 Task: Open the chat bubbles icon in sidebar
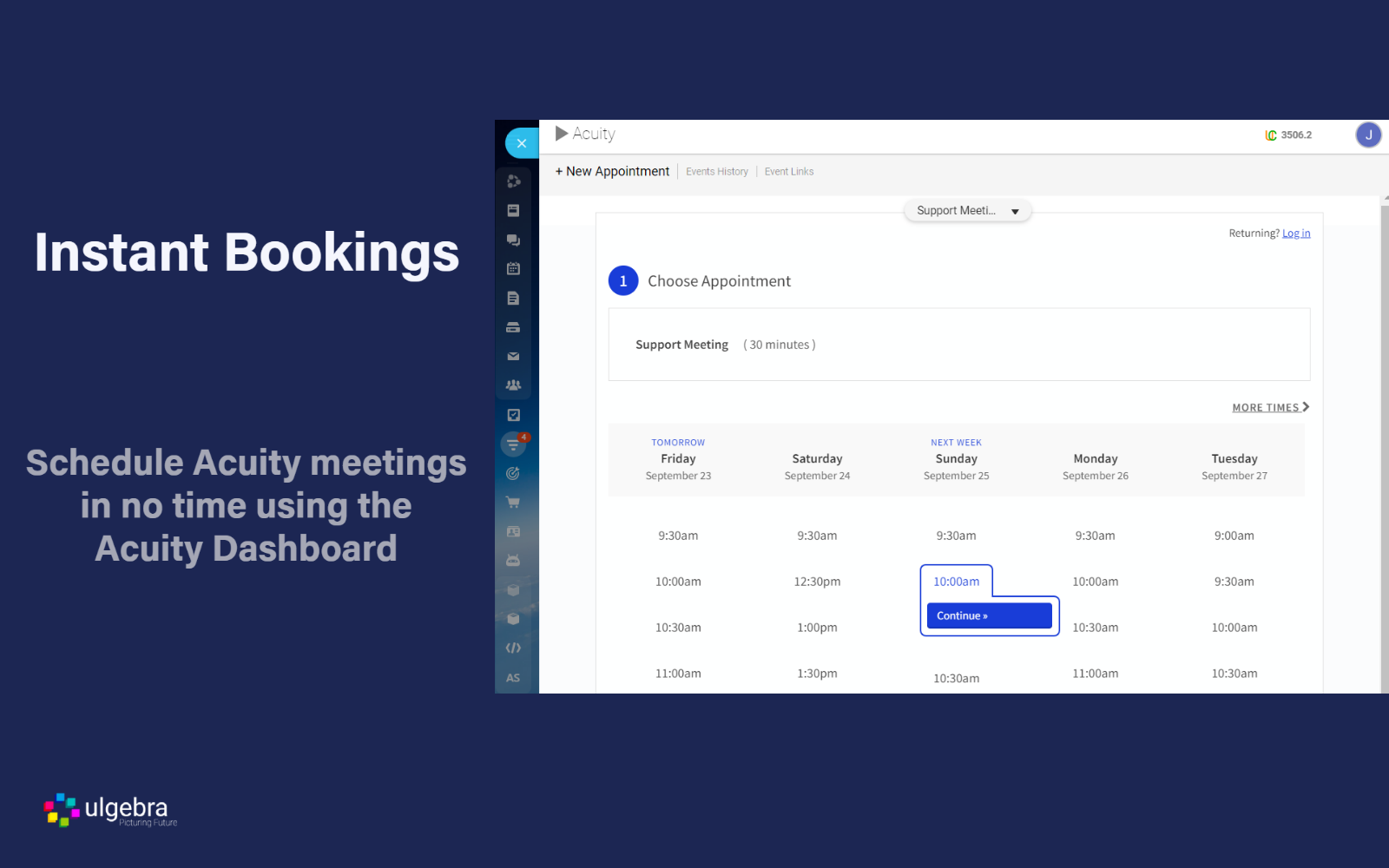click(x=513, y=240)
